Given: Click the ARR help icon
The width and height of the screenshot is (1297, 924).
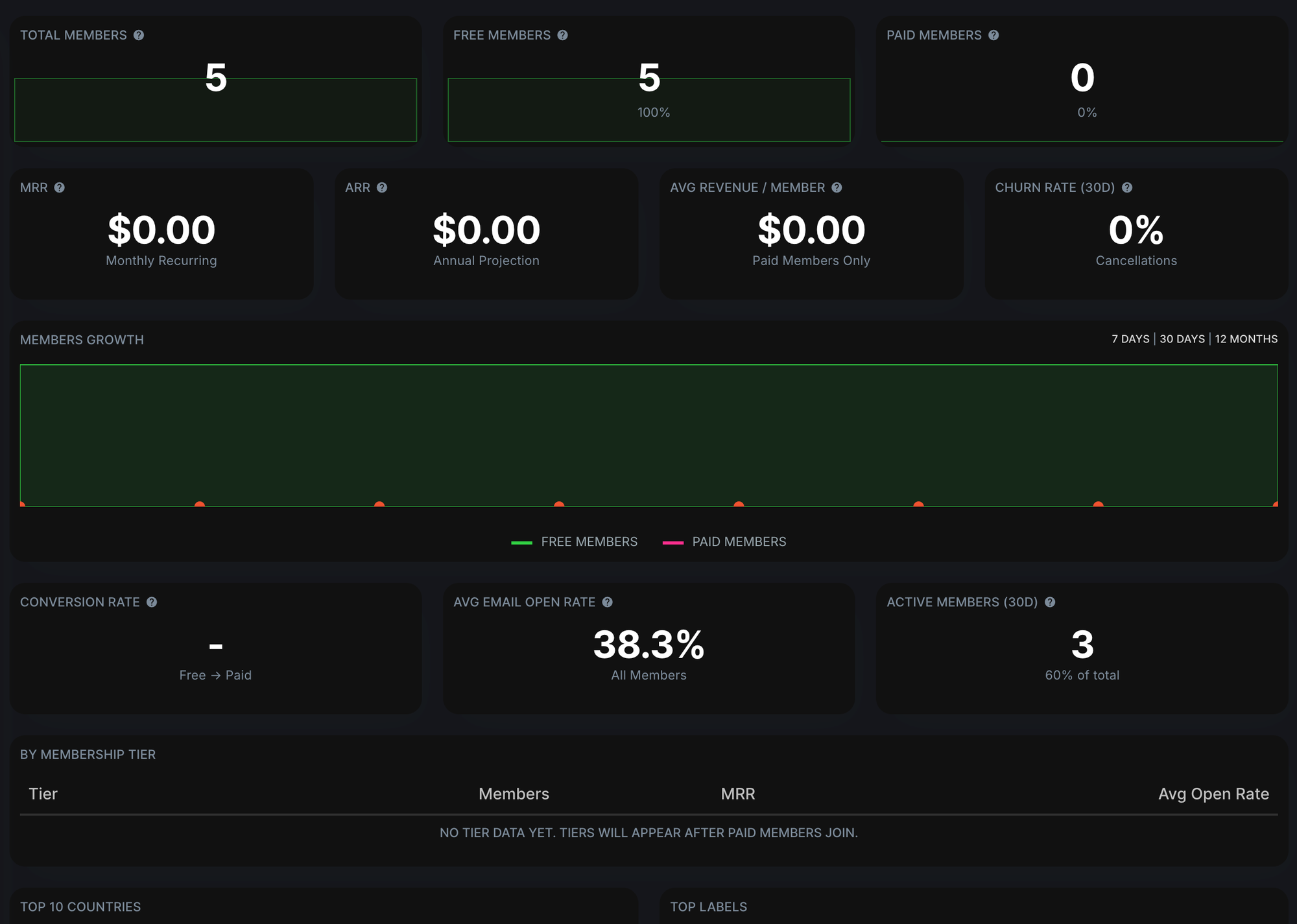Looking at the screenshot, I should pos(382,187).
